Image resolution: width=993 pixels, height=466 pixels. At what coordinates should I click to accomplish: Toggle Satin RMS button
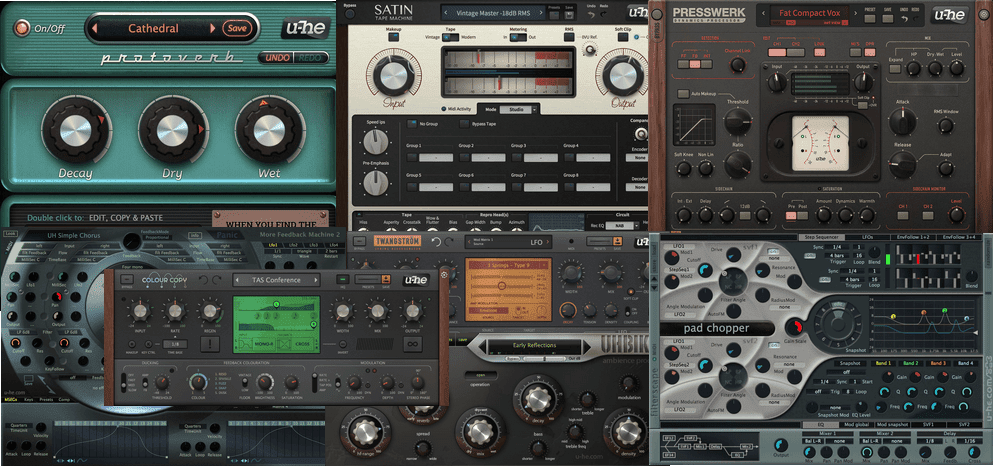[x=569, y=37]
